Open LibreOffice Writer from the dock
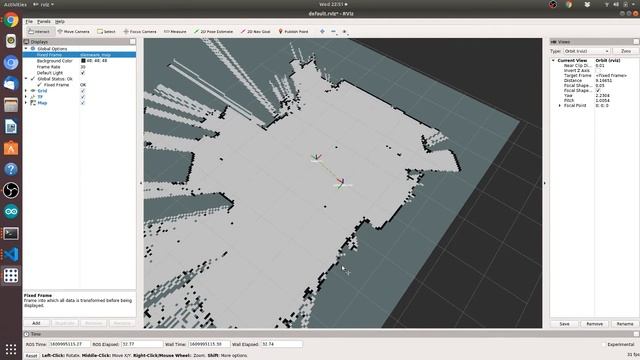 point(11,127)
